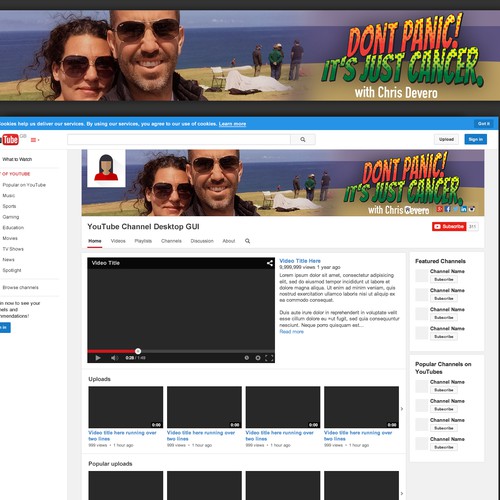
Task: Open the last video thumbnail in the Uploads row
Action: (361, 407)
